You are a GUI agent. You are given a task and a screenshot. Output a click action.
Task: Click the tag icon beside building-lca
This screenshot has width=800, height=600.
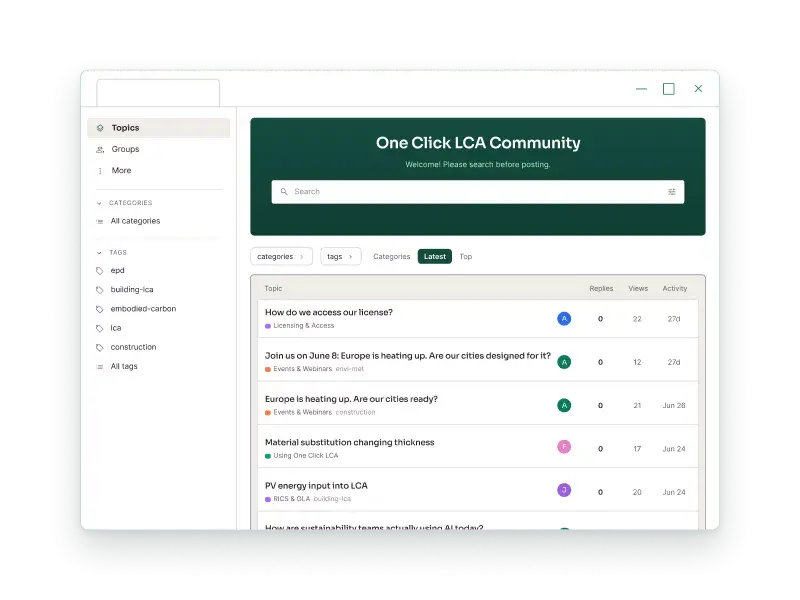99,290
